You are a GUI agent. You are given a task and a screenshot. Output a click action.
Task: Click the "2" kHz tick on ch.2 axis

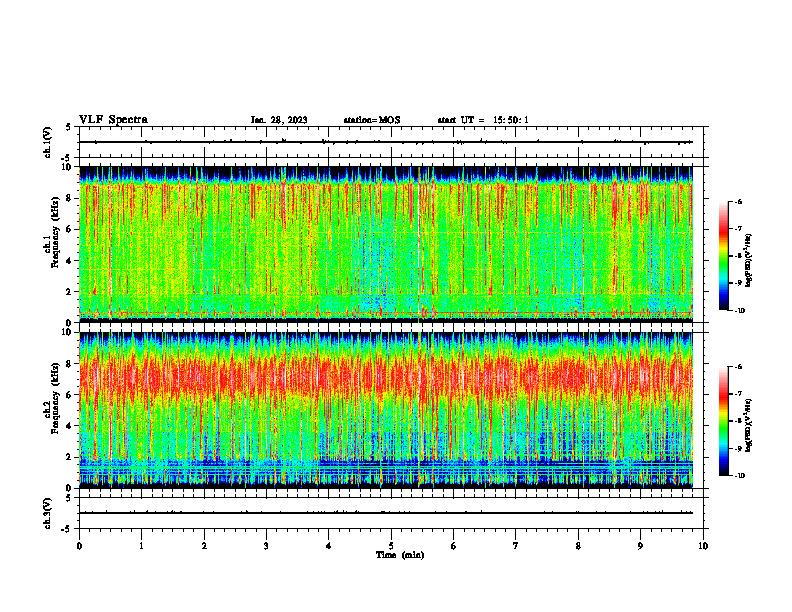pos(70,457)
